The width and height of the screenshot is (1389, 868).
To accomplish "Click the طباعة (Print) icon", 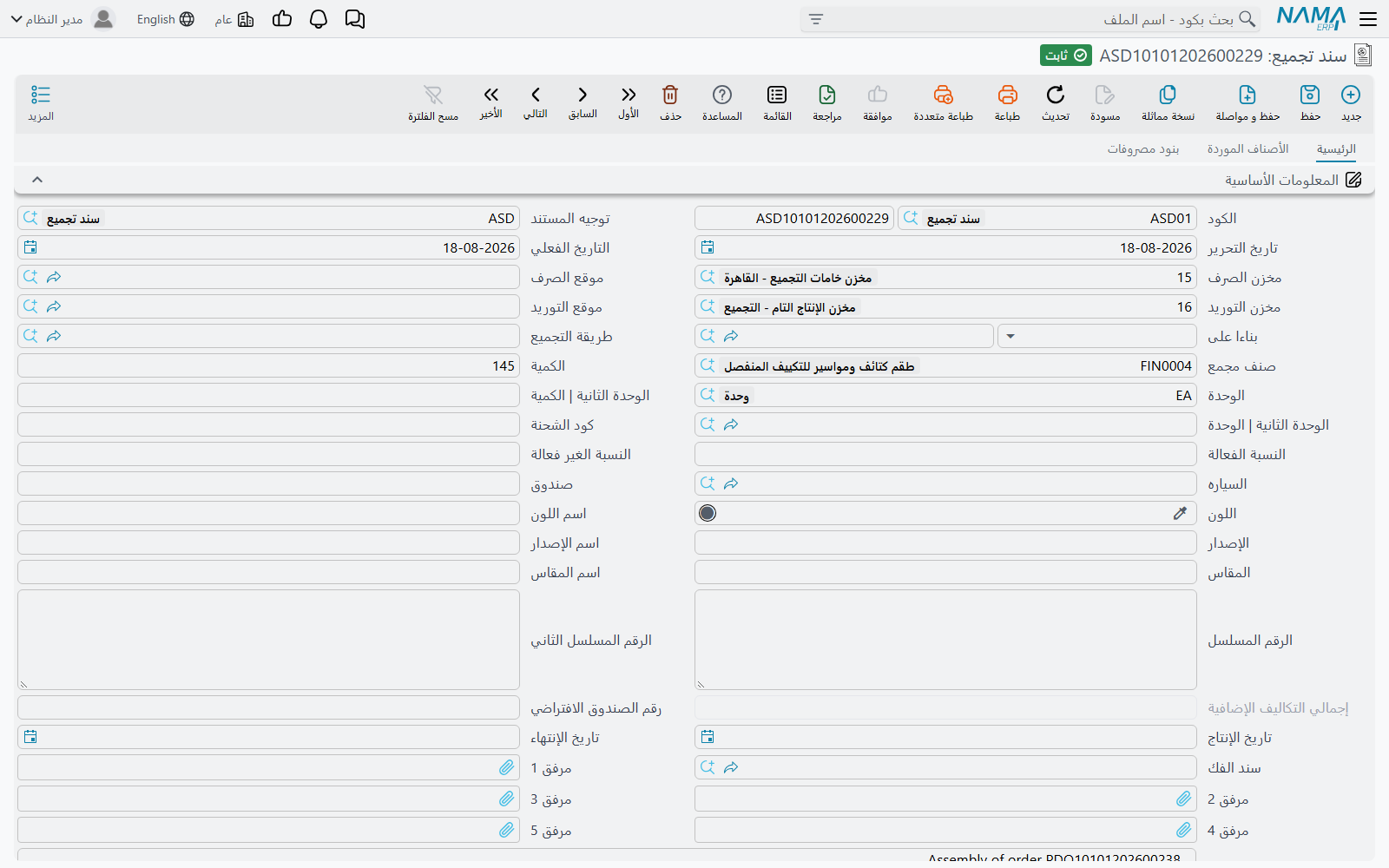I will coord(1007,95).
